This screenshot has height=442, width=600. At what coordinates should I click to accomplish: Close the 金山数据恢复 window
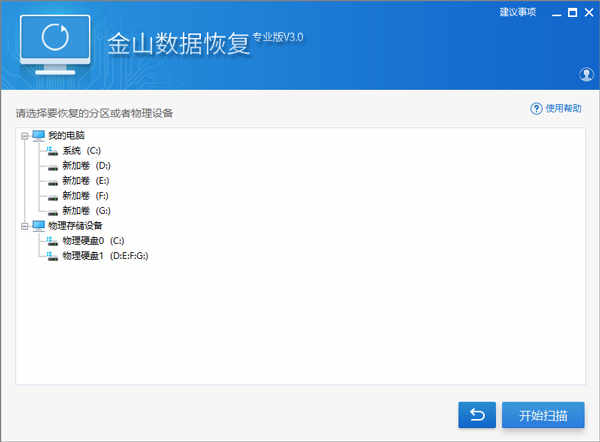coord(589,13)
